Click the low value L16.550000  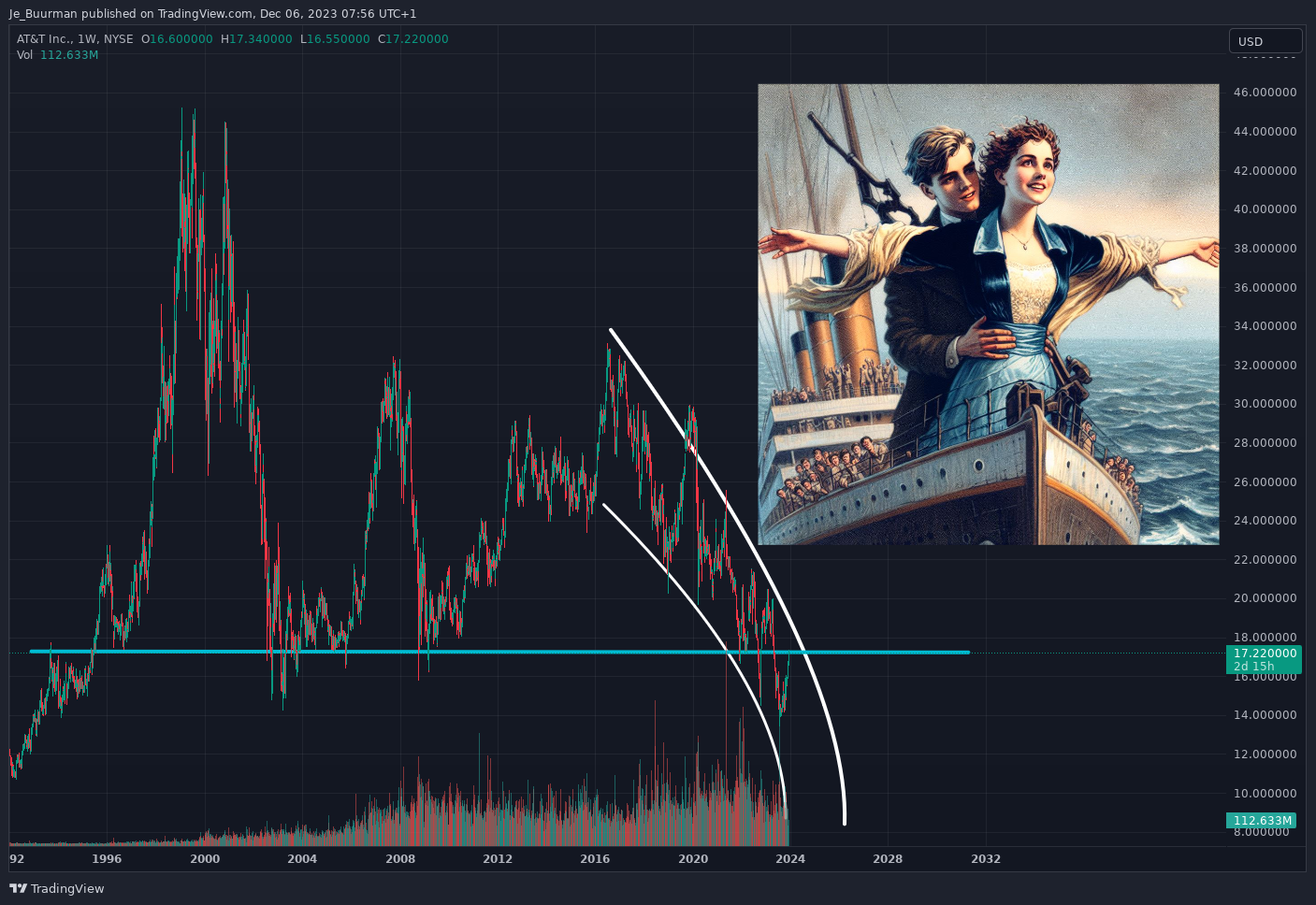click(335, 39)
